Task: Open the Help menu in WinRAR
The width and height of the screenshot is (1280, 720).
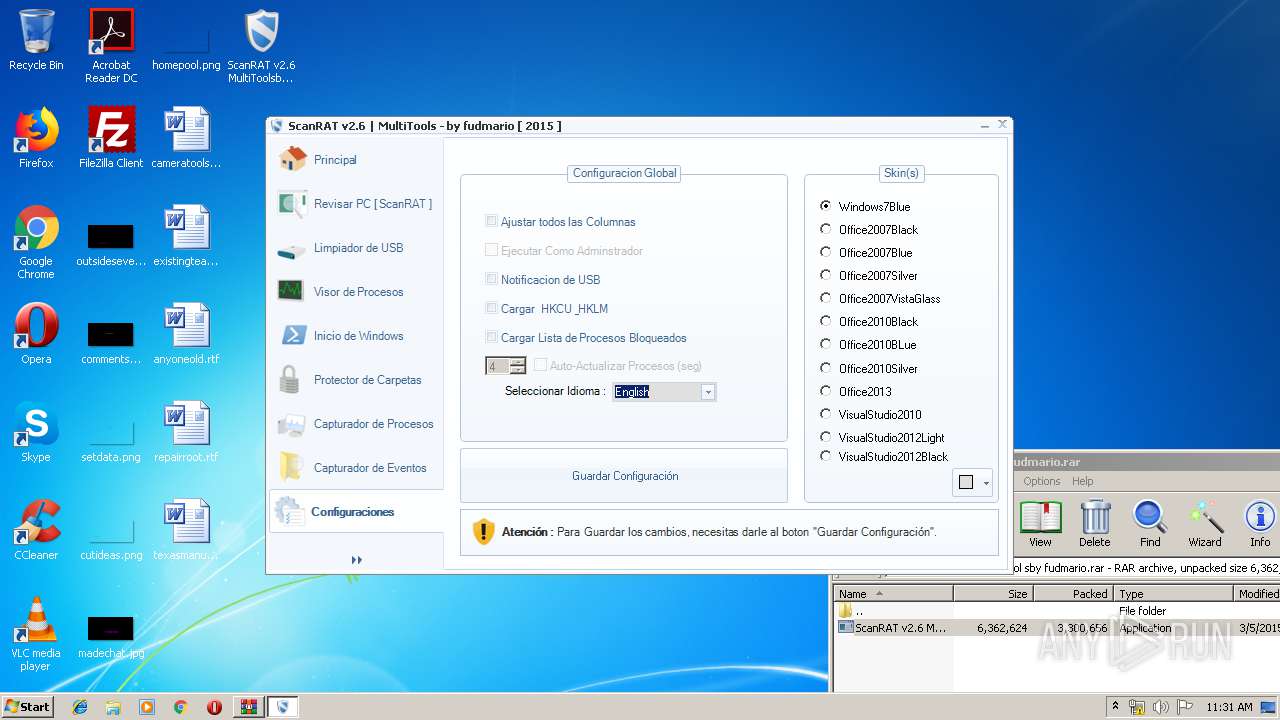Action: 1083,481
